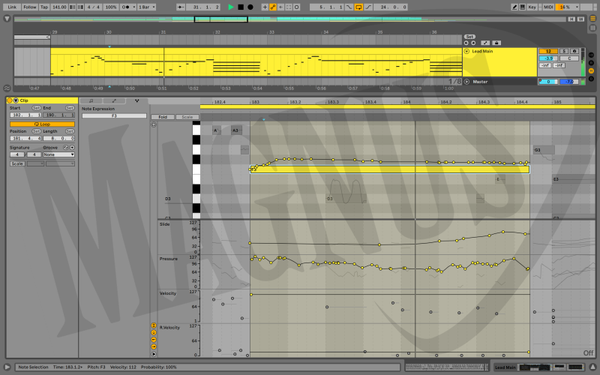Screen dimensions: 600x375
Task: Start playback with the green Play button
Action: (230, 7)
